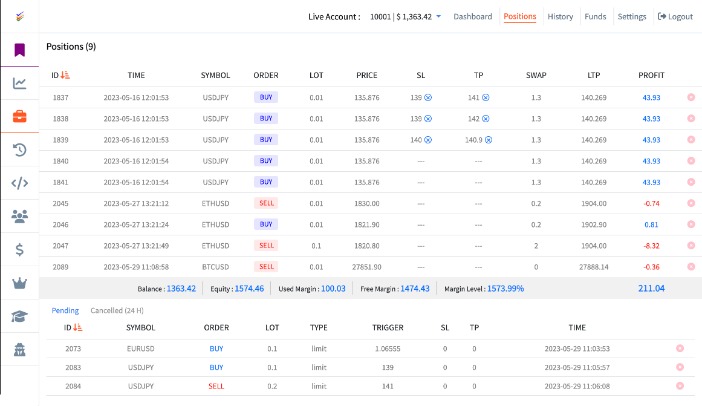Click the SELL badge on position 2045
702x406 pixels.
coord(266,203)
